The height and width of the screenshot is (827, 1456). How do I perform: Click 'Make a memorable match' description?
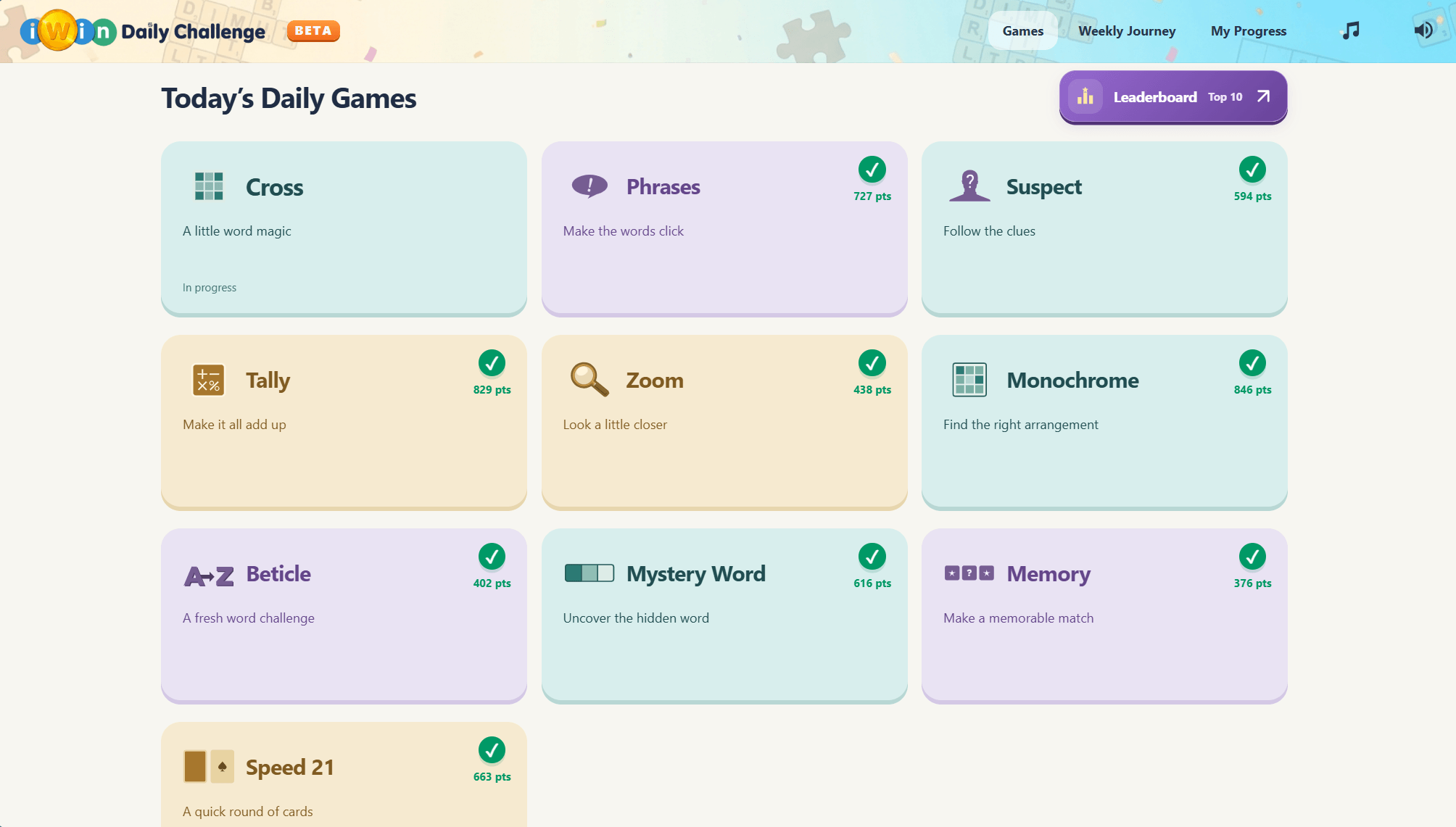pos(1018,618)
